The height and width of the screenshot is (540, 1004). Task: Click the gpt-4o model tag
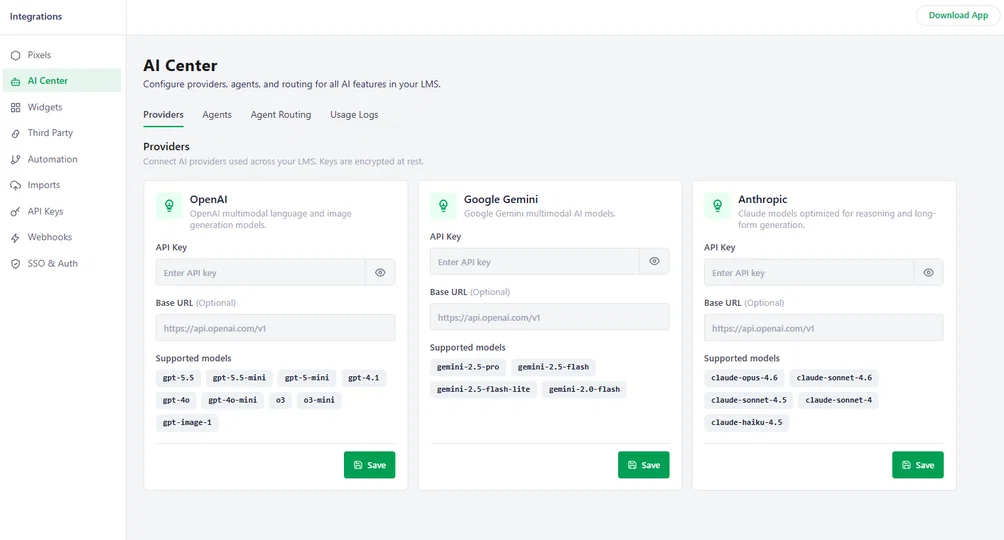[x=176, y=400]
